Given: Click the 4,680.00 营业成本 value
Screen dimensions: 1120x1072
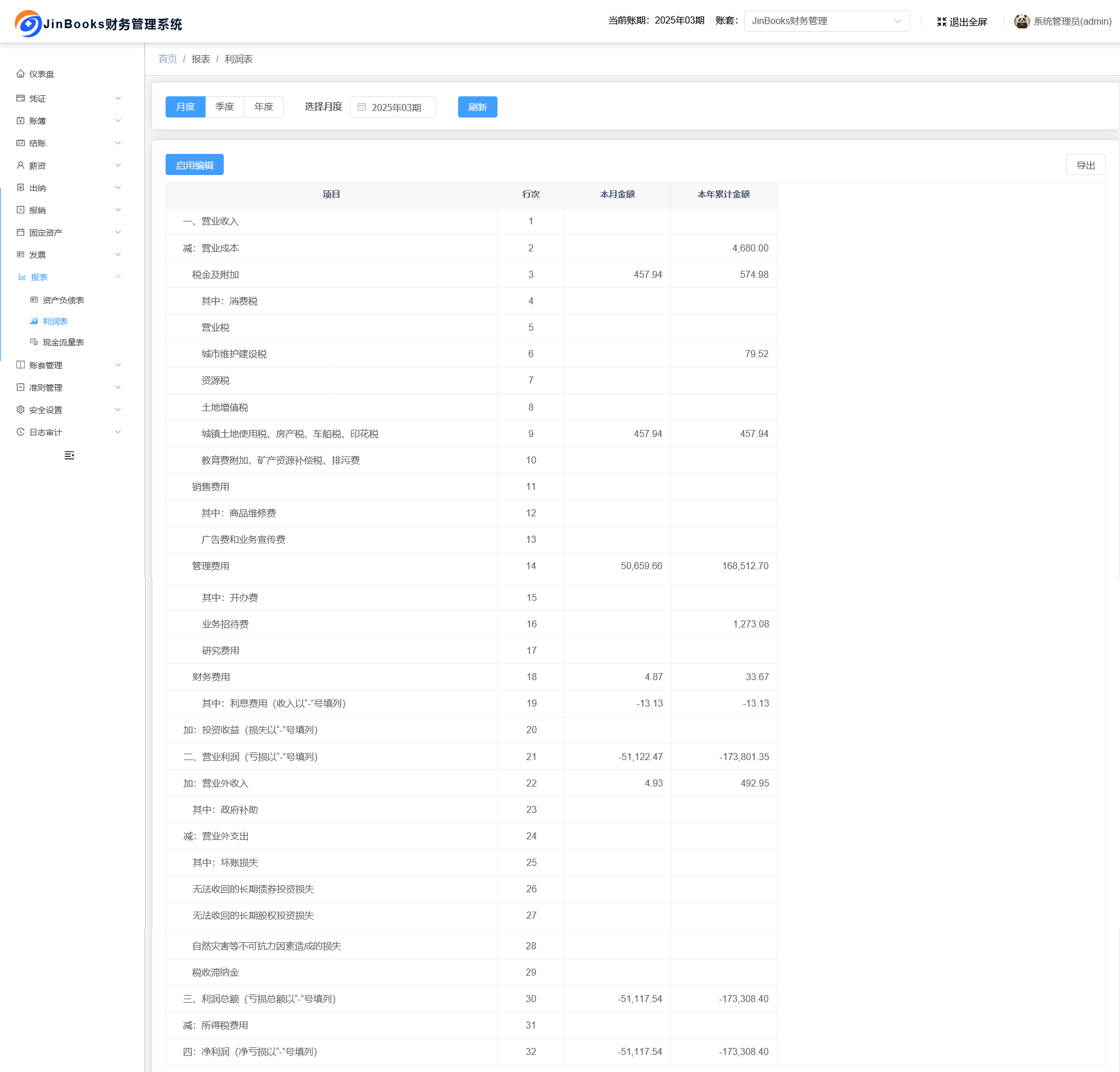Looking at the screenshot, I should 750,248.
